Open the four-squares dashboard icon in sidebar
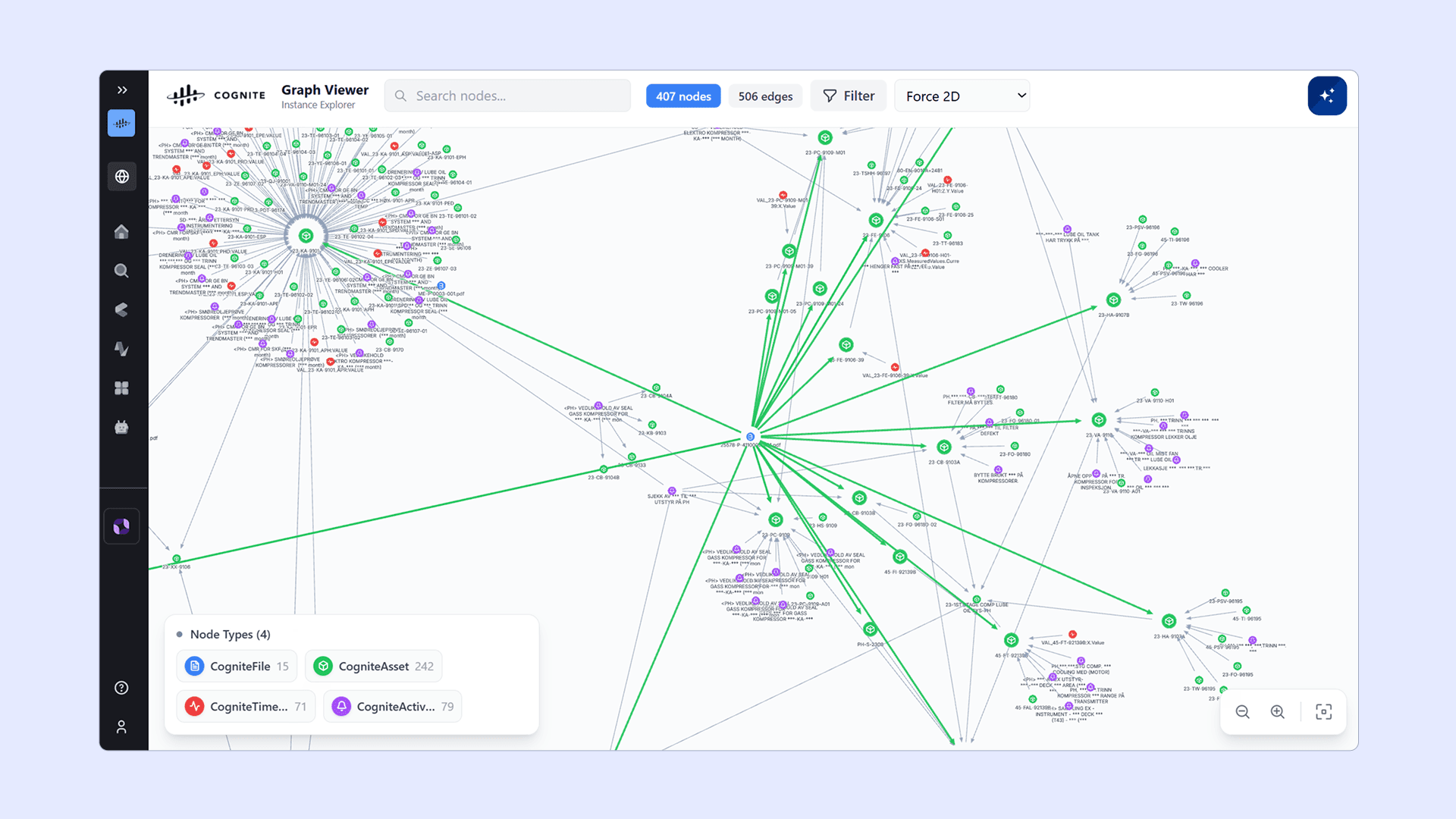The height and width of the screenshot is (819, 1456). pos(121,388)
